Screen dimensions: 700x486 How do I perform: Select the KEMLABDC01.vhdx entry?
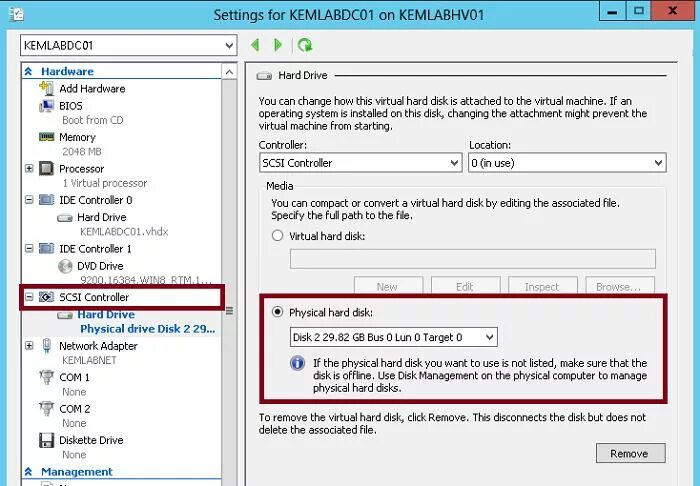(x=124, y=232)
